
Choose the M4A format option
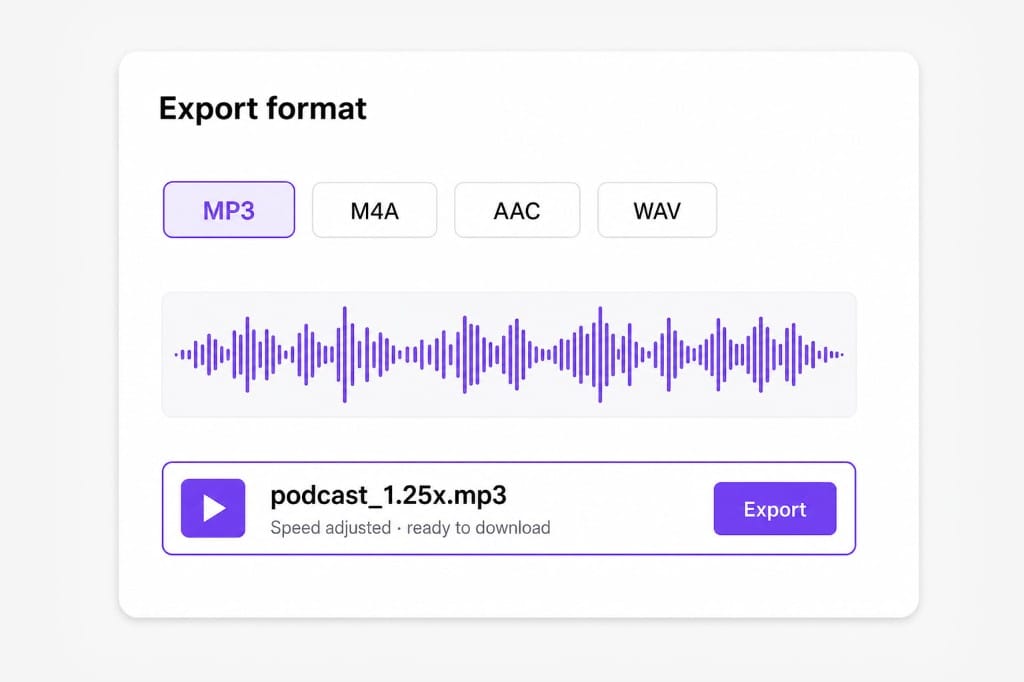point(374,210)
